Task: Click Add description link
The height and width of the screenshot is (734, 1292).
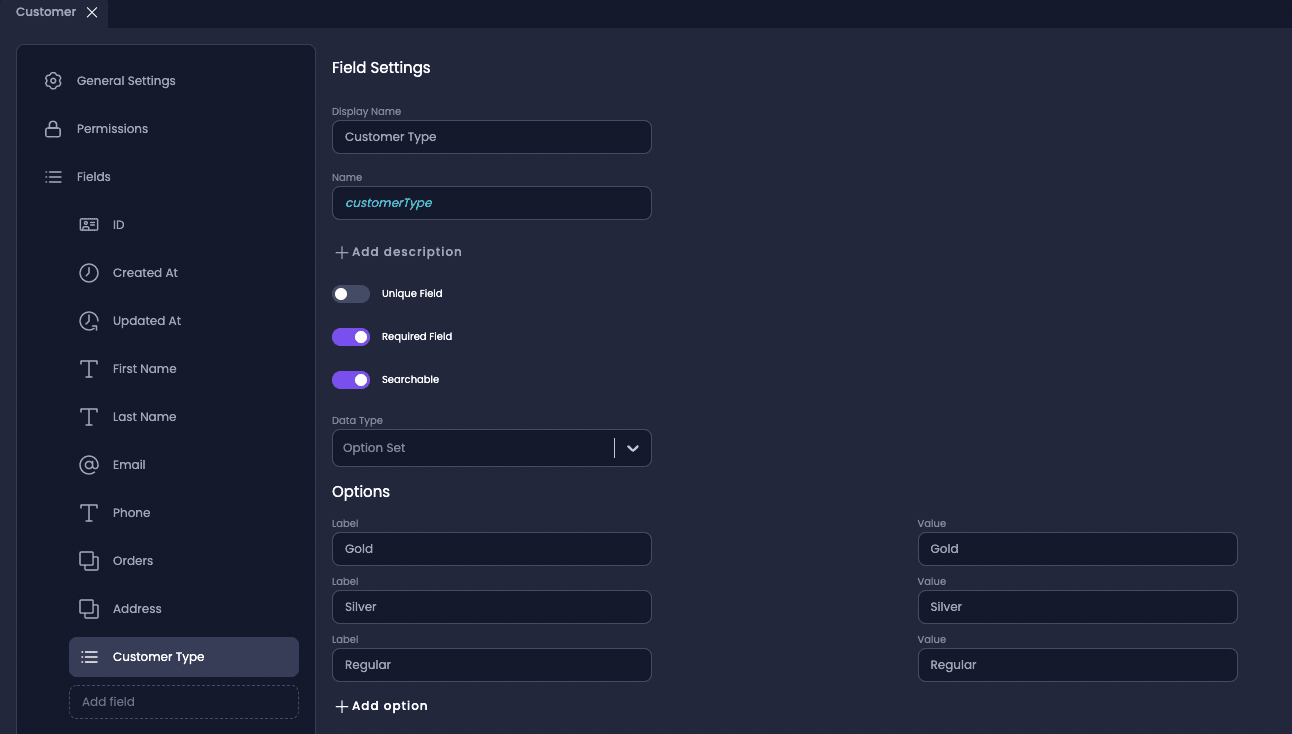Action: (x=398, y=252)
